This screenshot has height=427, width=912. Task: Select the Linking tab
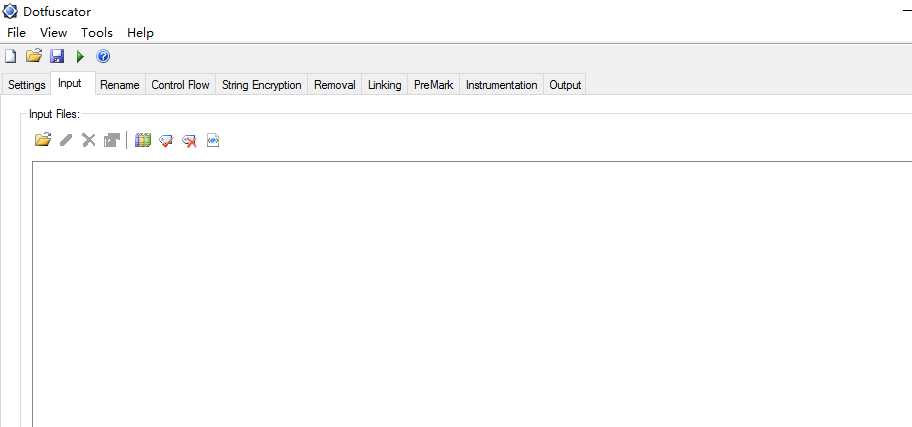384,84
